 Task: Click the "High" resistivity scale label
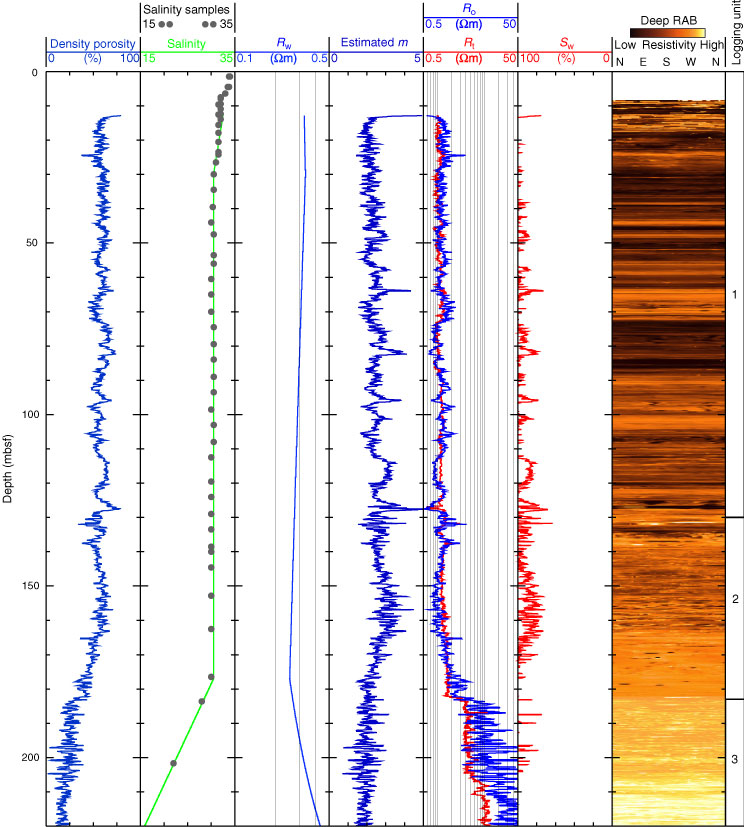pos(704,46)
